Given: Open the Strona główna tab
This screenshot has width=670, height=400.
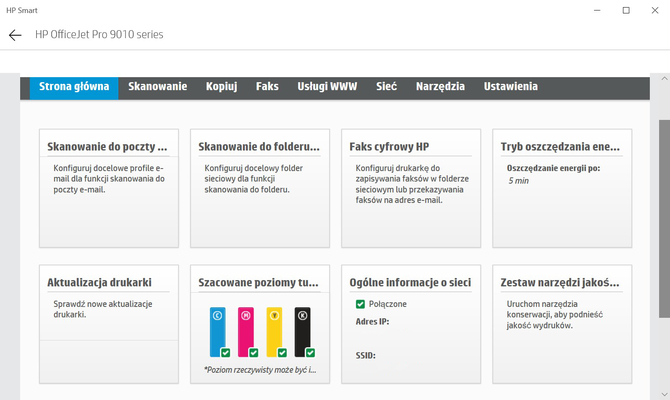Looking at the screenshot, I should point(74,87).
